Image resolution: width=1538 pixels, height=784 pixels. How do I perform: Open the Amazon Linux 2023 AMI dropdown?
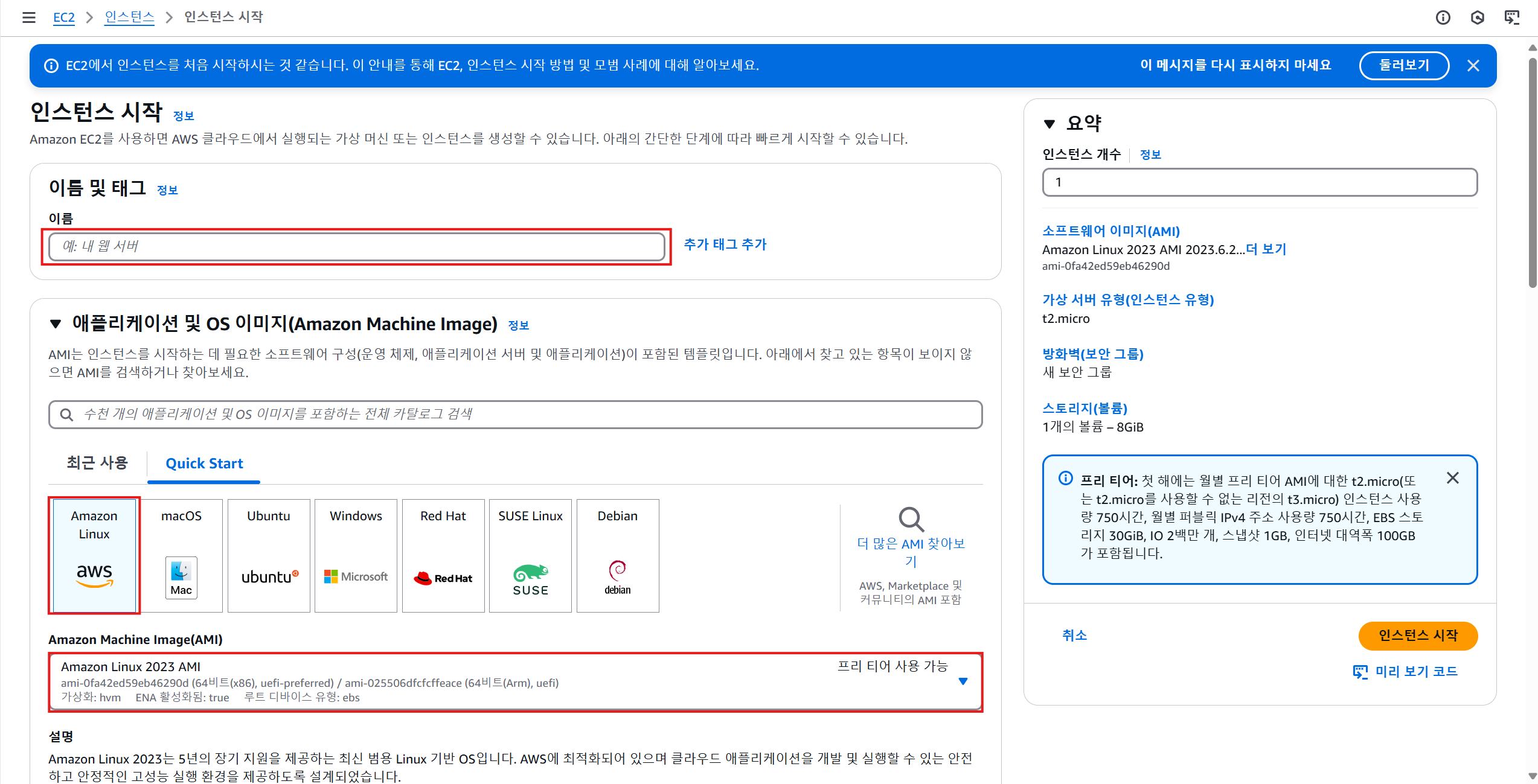(963, 681)
